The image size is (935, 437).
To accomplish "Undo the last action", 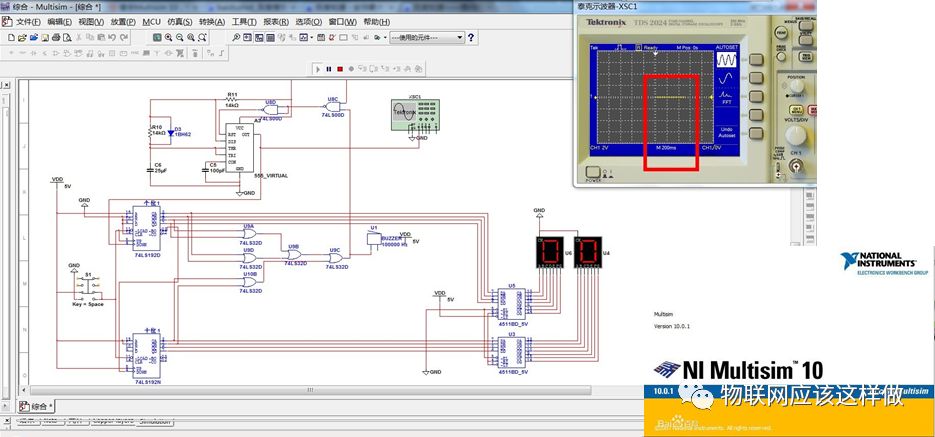I will click(x=112, y=37).
